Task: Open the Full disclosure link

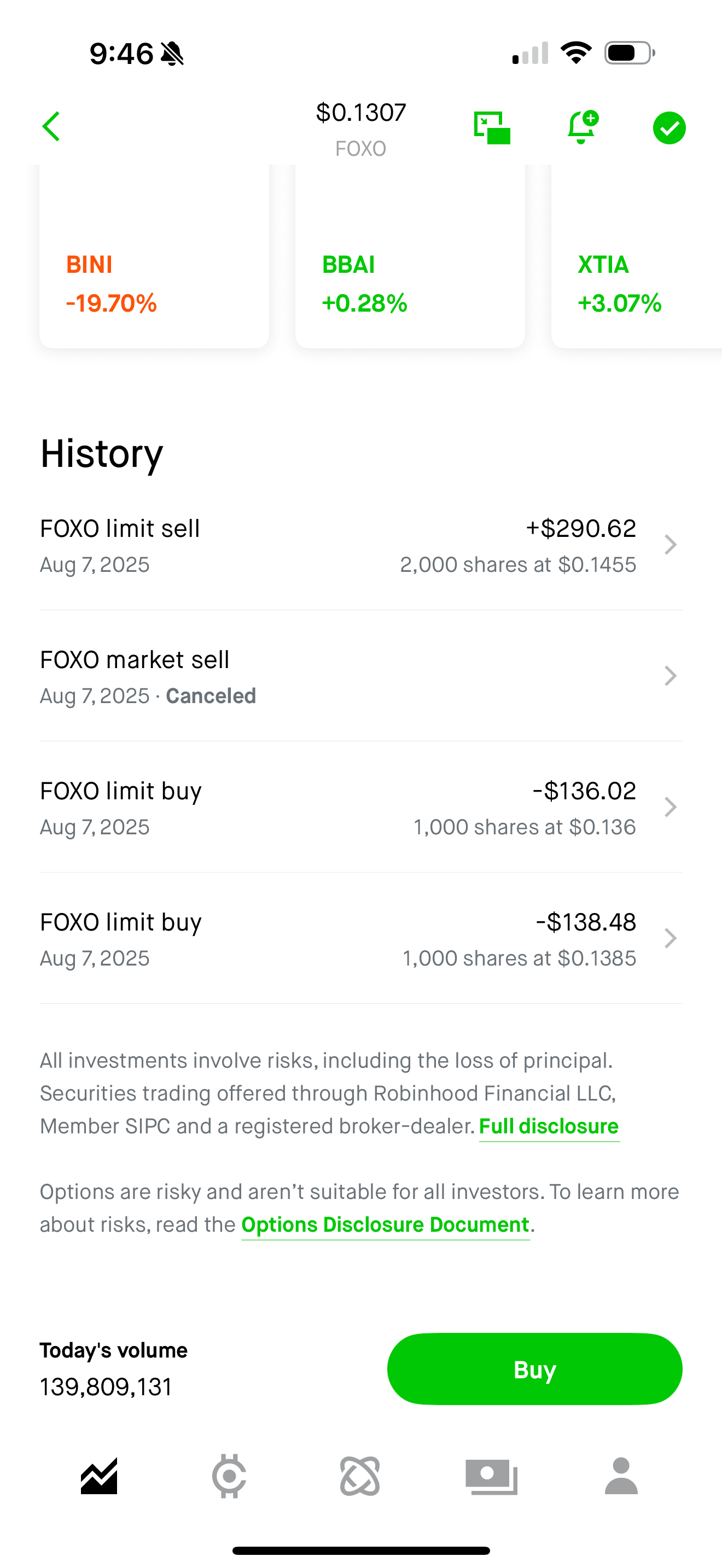Action: [x=549, y=1126]
